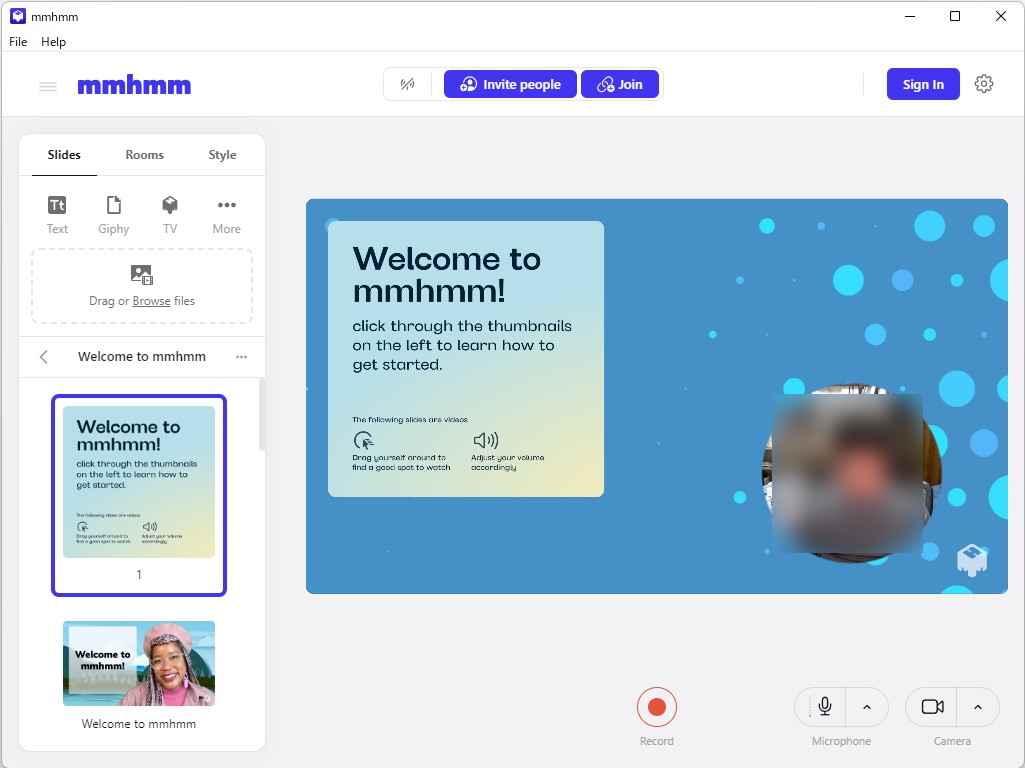Open settings gear icon
Image resolution: width=1025 pixels, height=768 pixels.
pos(984,84)
